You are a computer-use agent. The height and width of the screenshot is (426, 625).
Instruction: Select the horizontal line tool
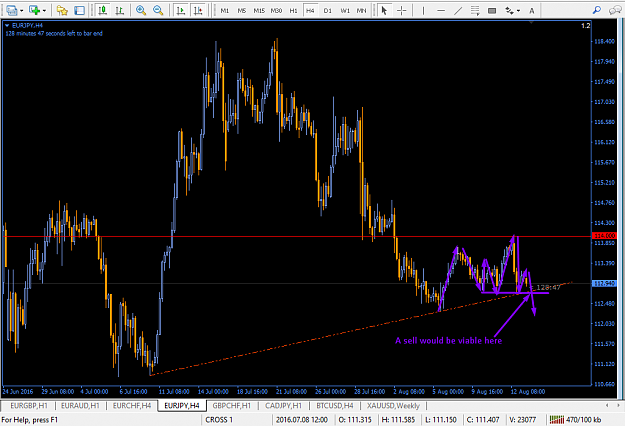point(441,10)
